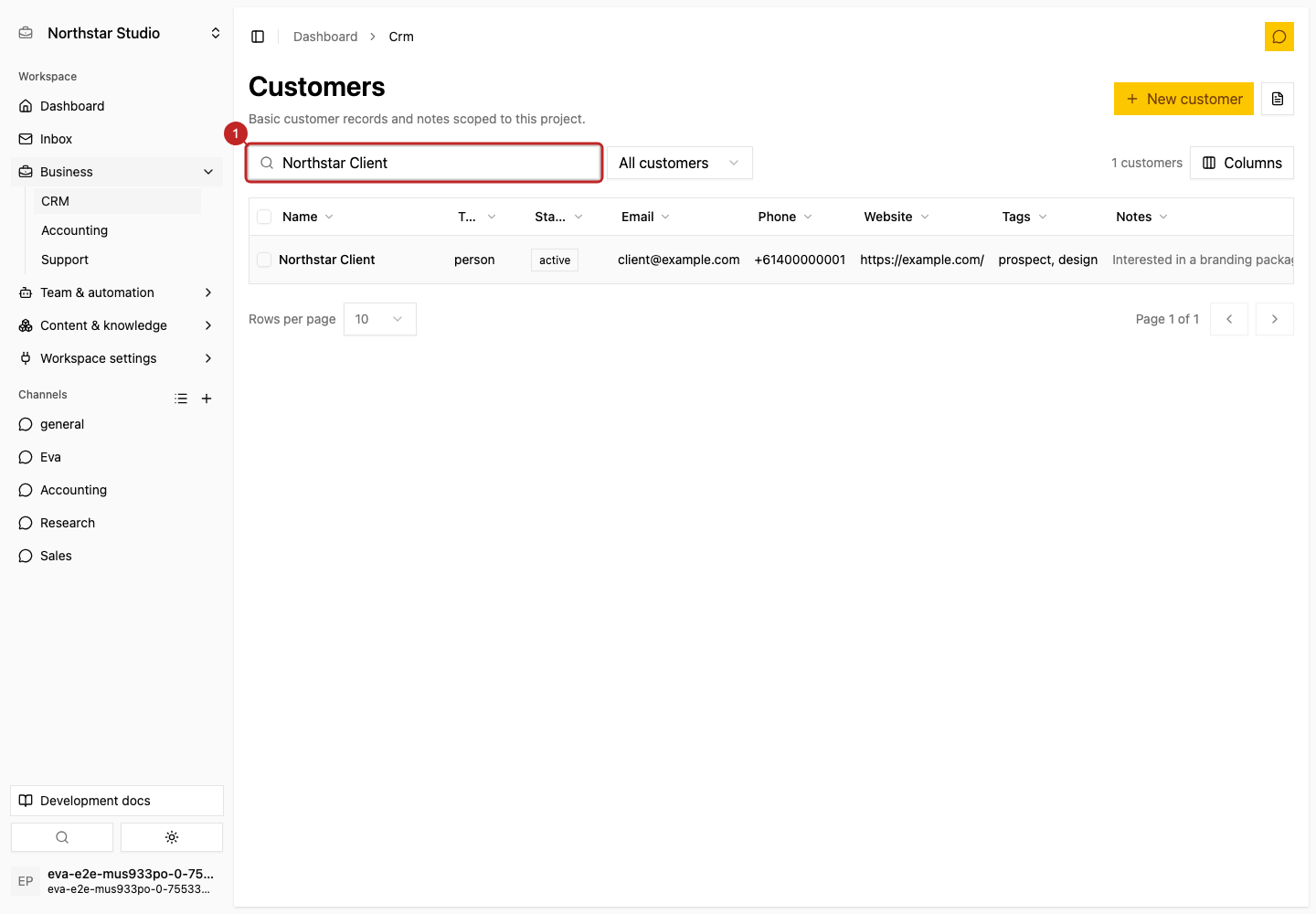Open the Support sidebar item
The height and width of the screenshot is (914, 1316).
coord(117,260)
